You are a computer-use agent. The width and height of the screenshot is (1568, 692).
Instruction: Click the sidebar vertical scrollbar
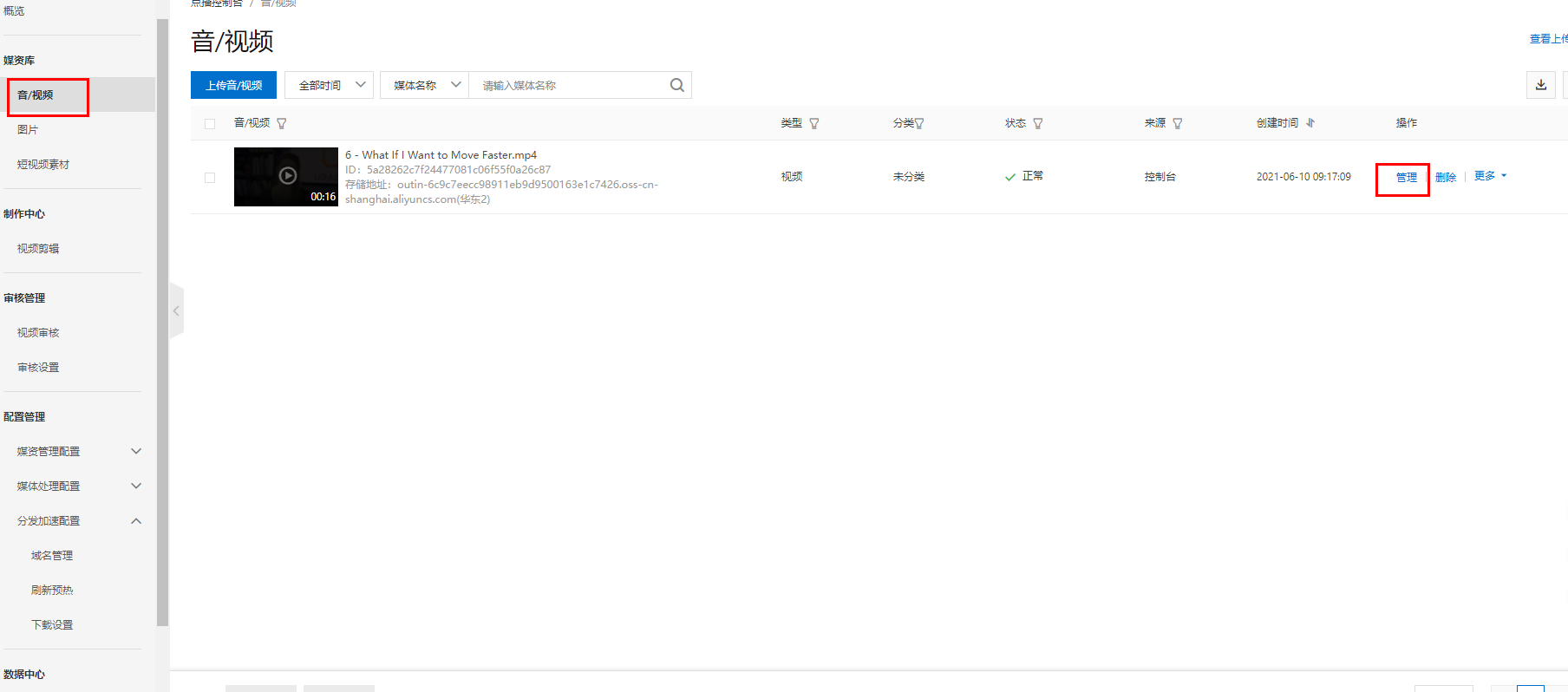162,321
